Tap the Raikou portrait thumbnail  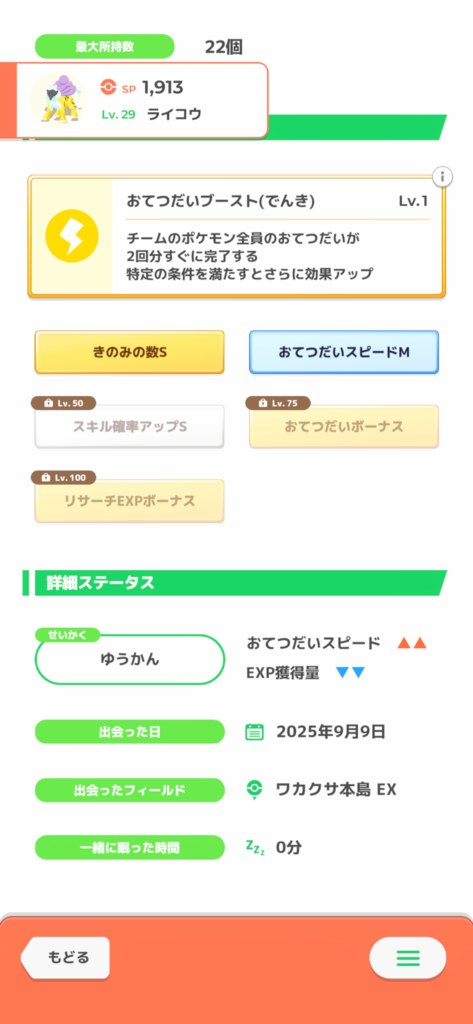click(x=59, y=100)
